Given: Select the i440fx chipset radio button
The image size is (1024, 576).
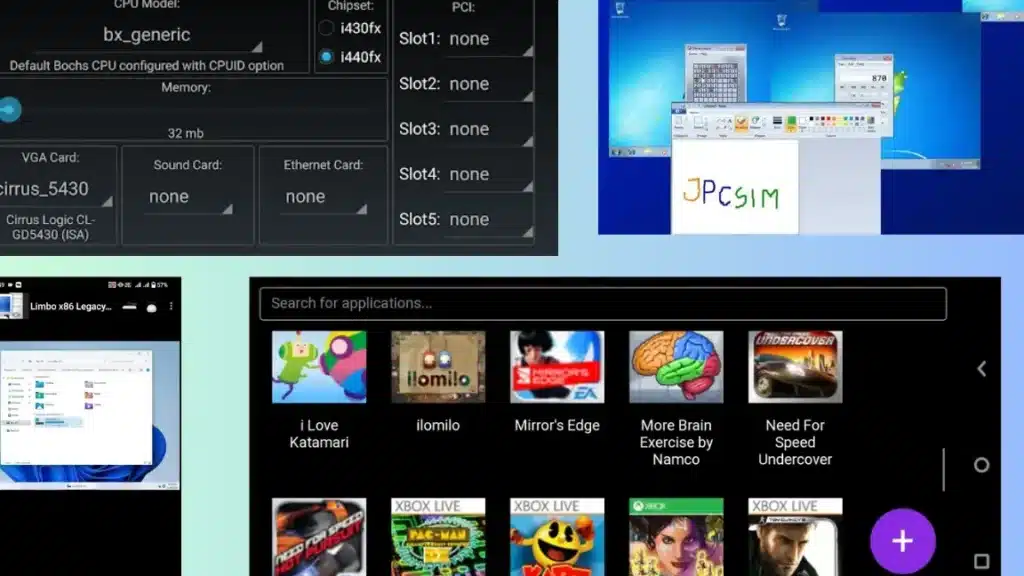Looking at the screenshot, I should (326, 57).
